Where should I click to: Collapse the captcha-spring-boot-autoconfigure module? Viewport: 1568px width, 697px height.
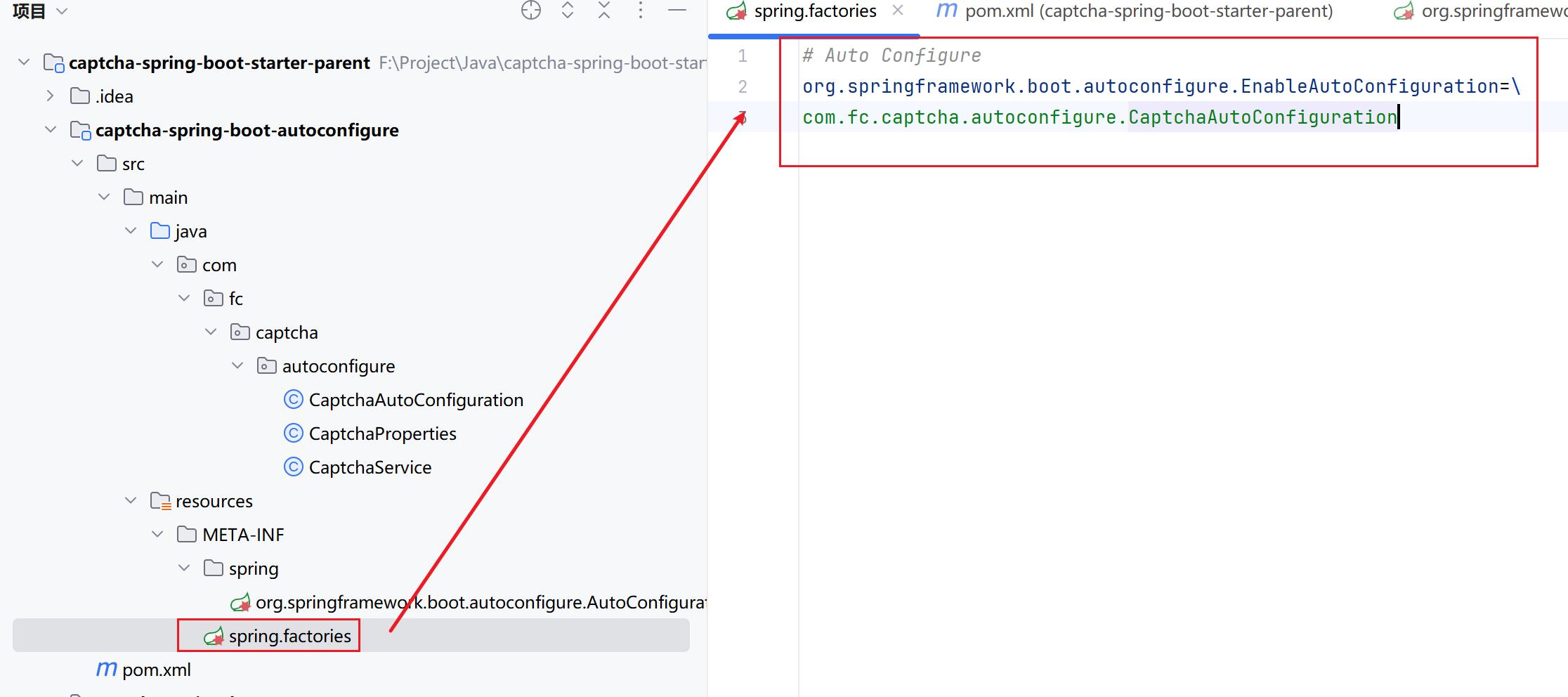(51, 129)
